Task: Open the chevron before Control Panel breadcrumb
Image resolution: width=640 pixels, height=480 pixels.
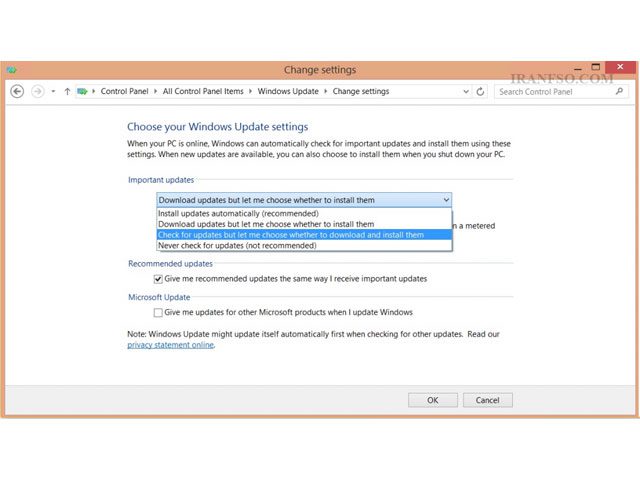Action: [x=93, y=91]
